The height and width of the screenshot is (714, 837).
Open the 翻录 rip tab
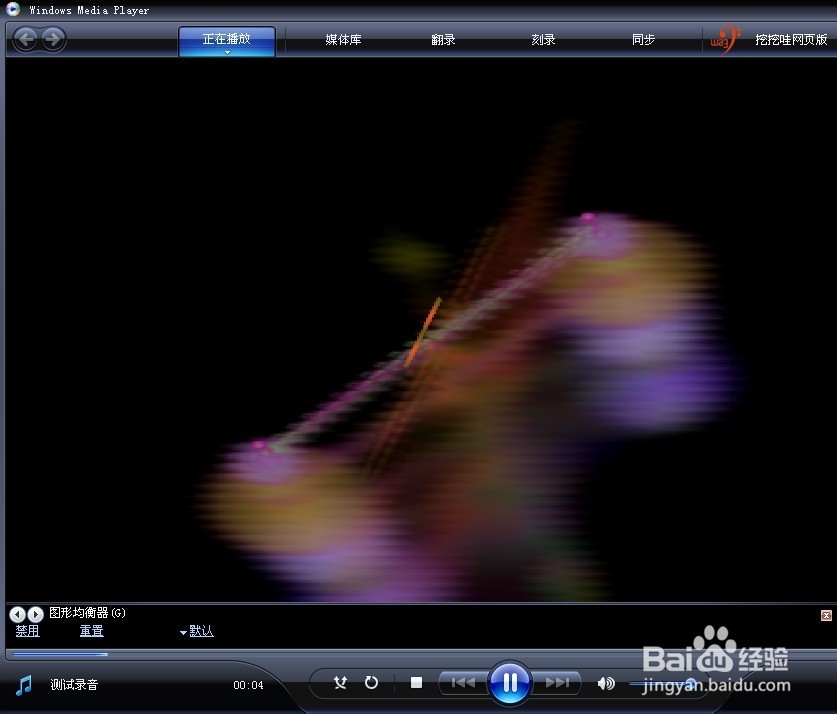(443, 39)
